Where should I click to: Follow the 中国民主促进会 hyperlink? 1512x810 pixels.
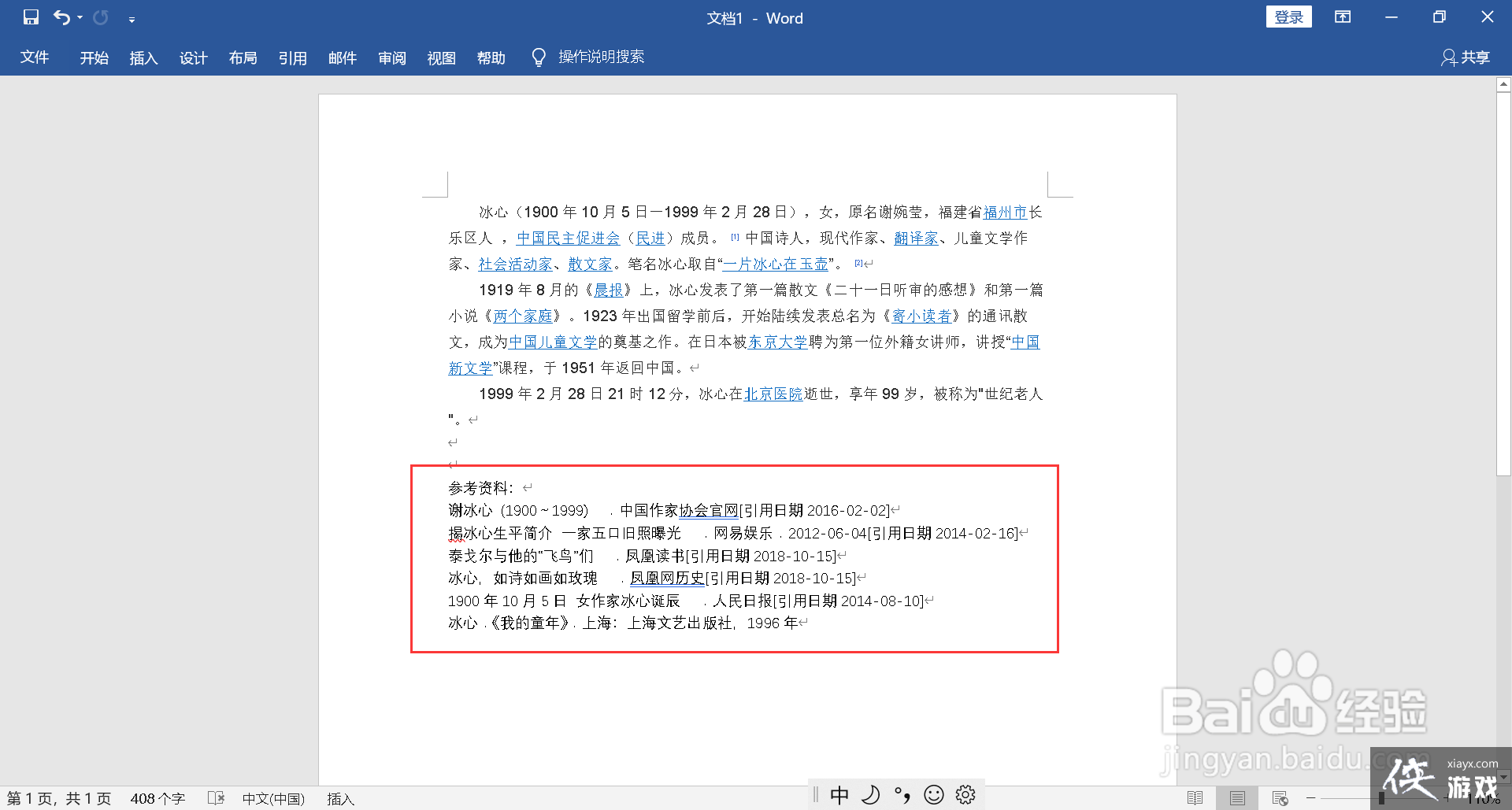568,239
